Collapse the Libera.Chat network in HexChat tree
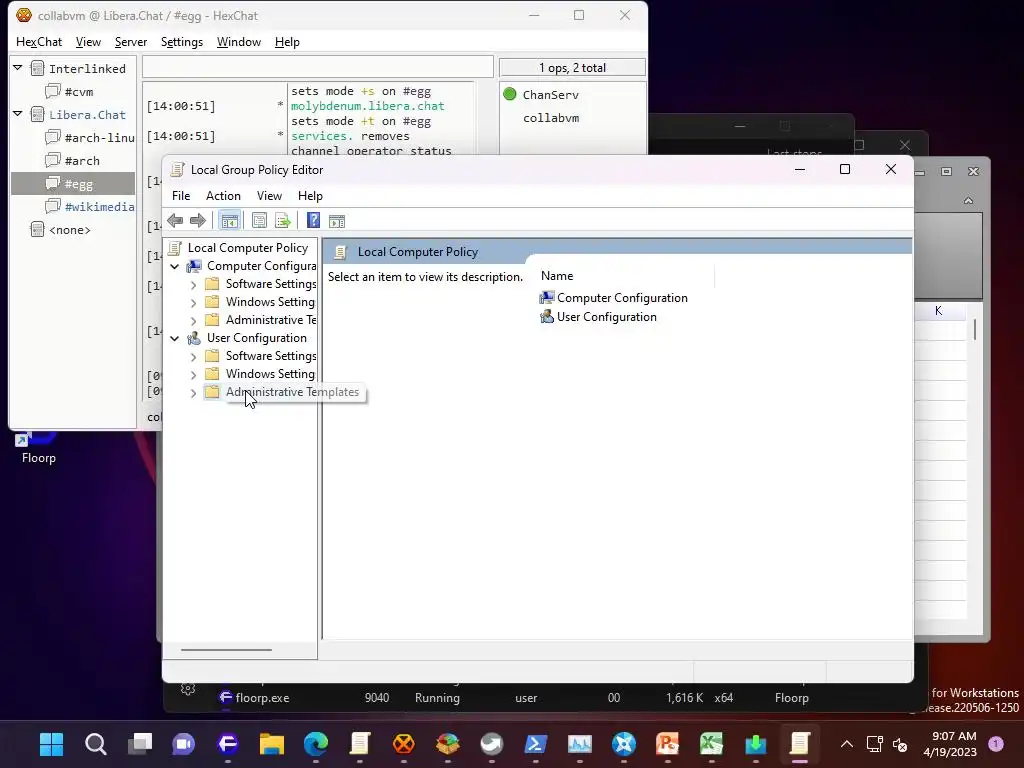This screenshot has height=768, width=1024. [x=18, y=114]
